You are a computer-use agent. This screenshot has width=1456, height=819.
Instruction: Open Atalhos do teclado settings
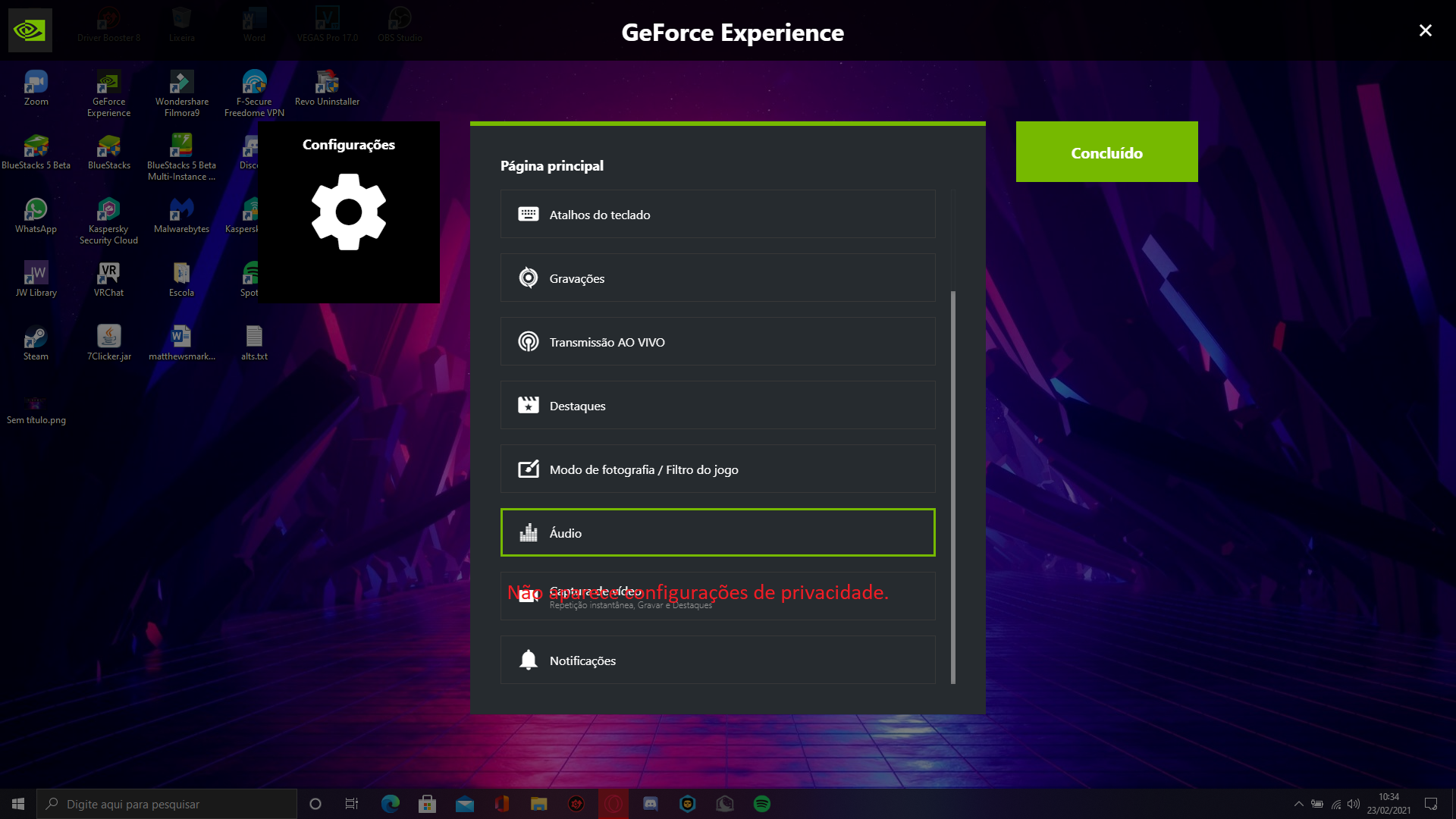[717, 215]
